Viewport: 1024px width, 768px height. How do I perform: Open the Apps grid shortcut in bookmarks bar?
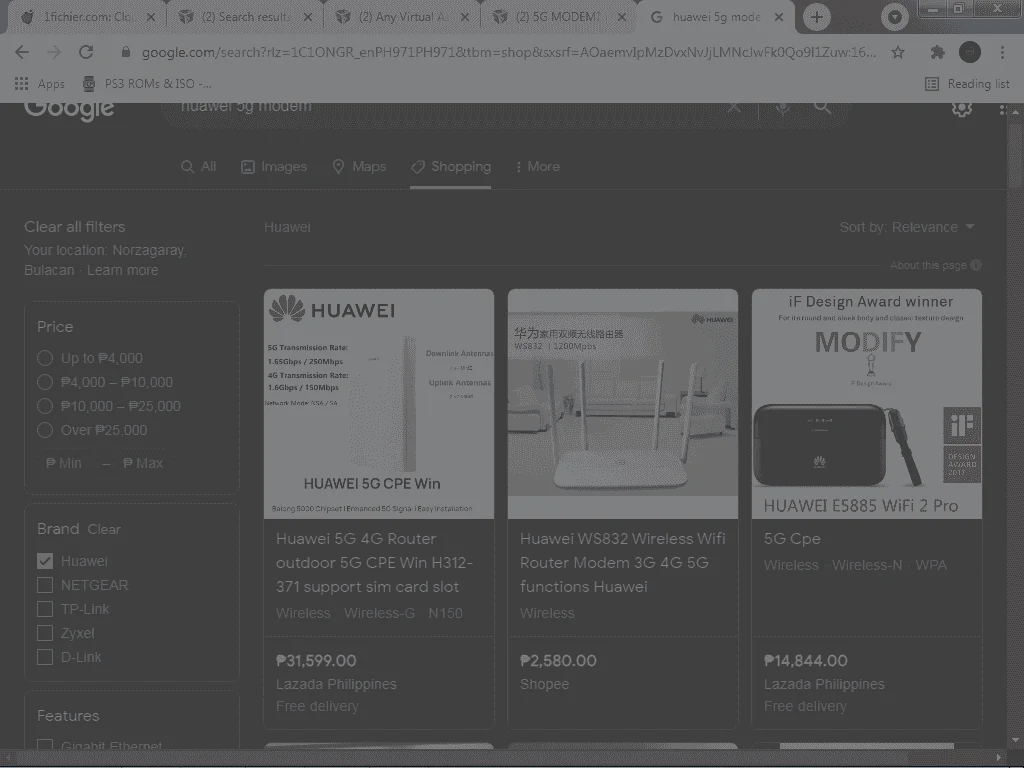click(x=39, y=84)
